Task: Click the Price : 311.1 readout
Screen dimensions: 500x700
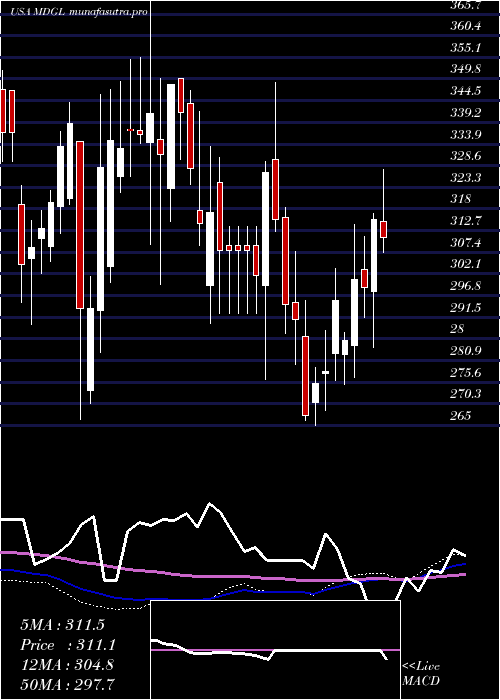Action: click(x=68, y=645)
